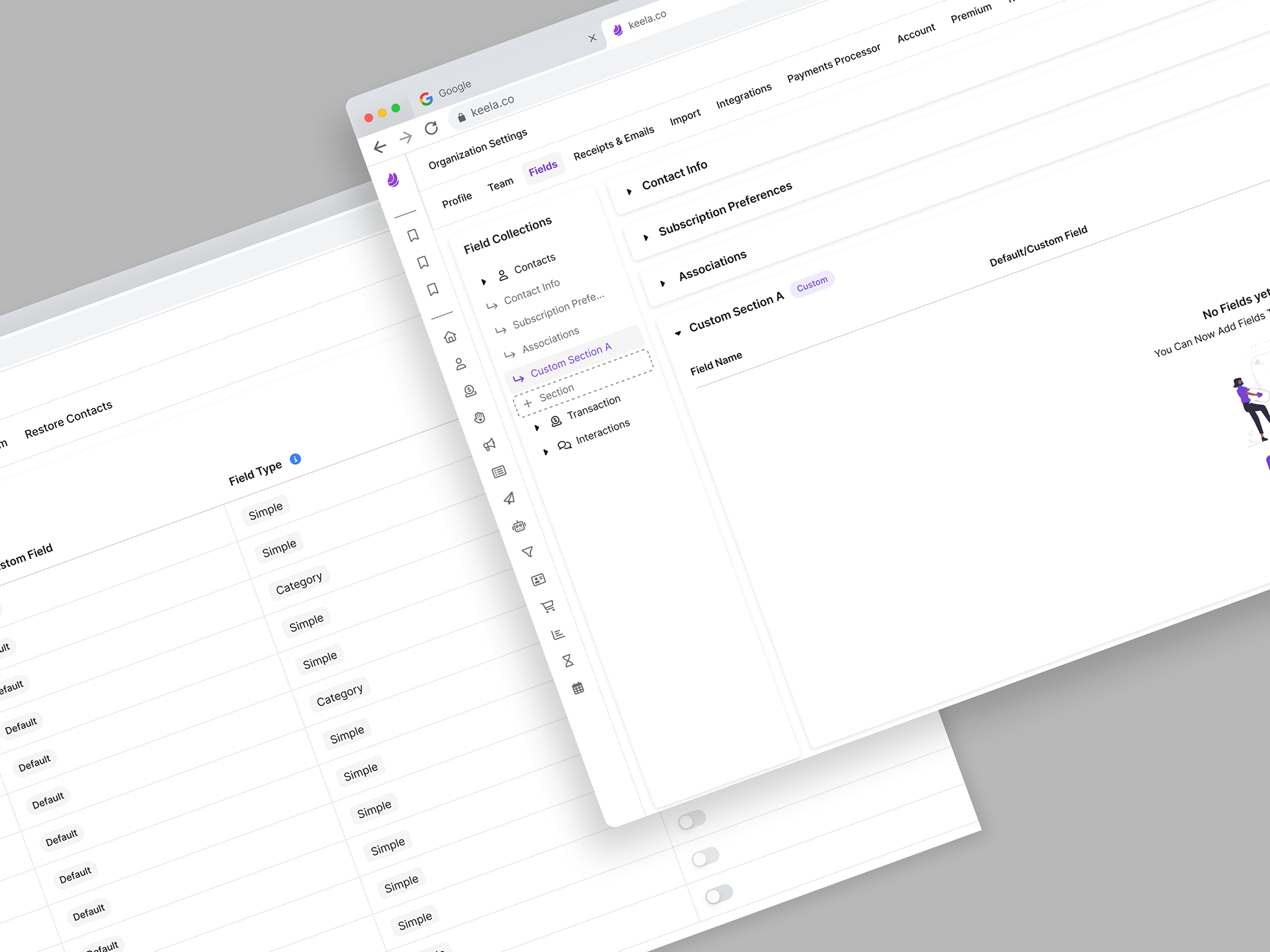This screenshot has width=1270, height=952.
Task: Open the megaphone campaigns icon
Action: (489, 444)
